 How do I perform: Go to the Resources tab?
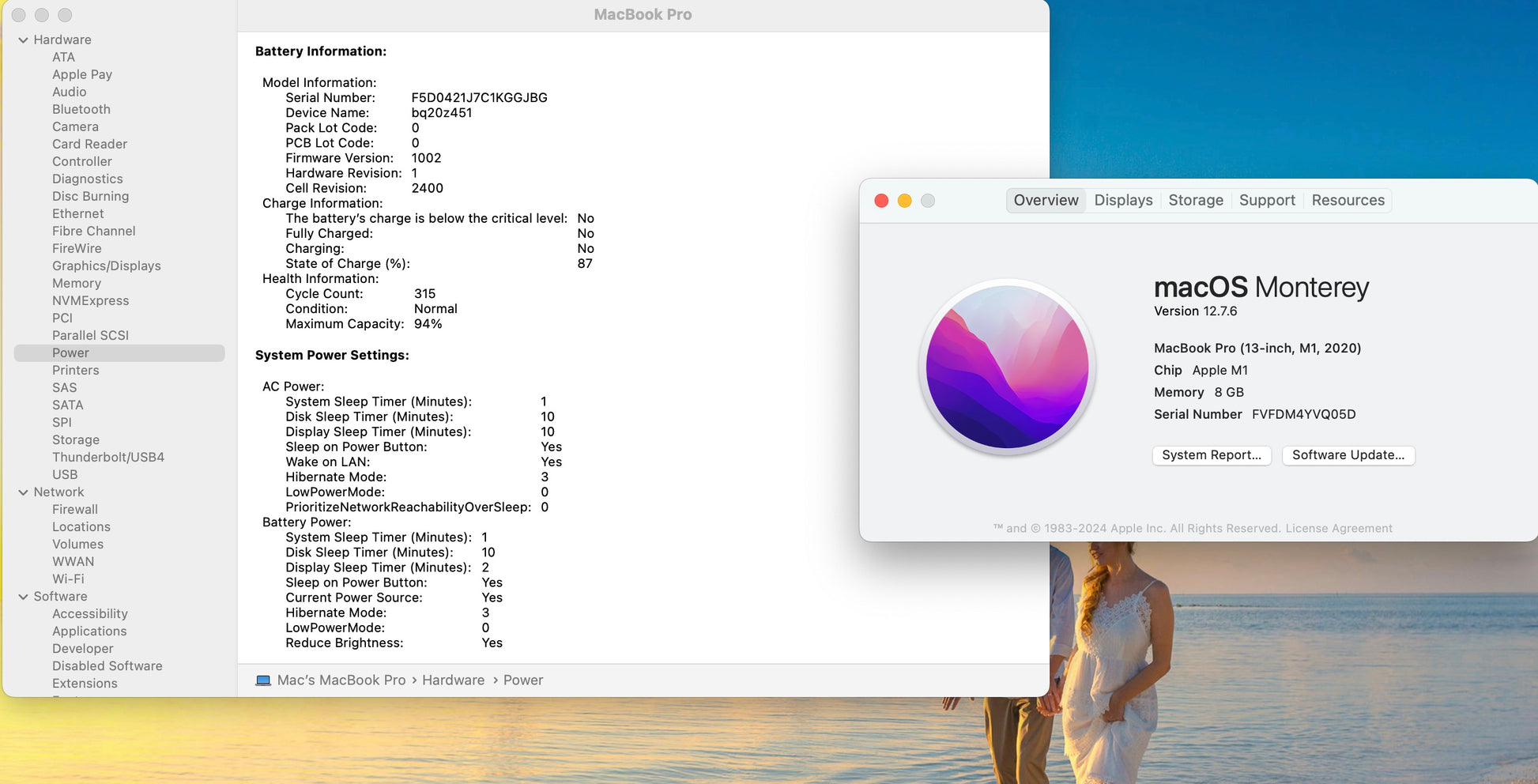(x=1348, y=201)
